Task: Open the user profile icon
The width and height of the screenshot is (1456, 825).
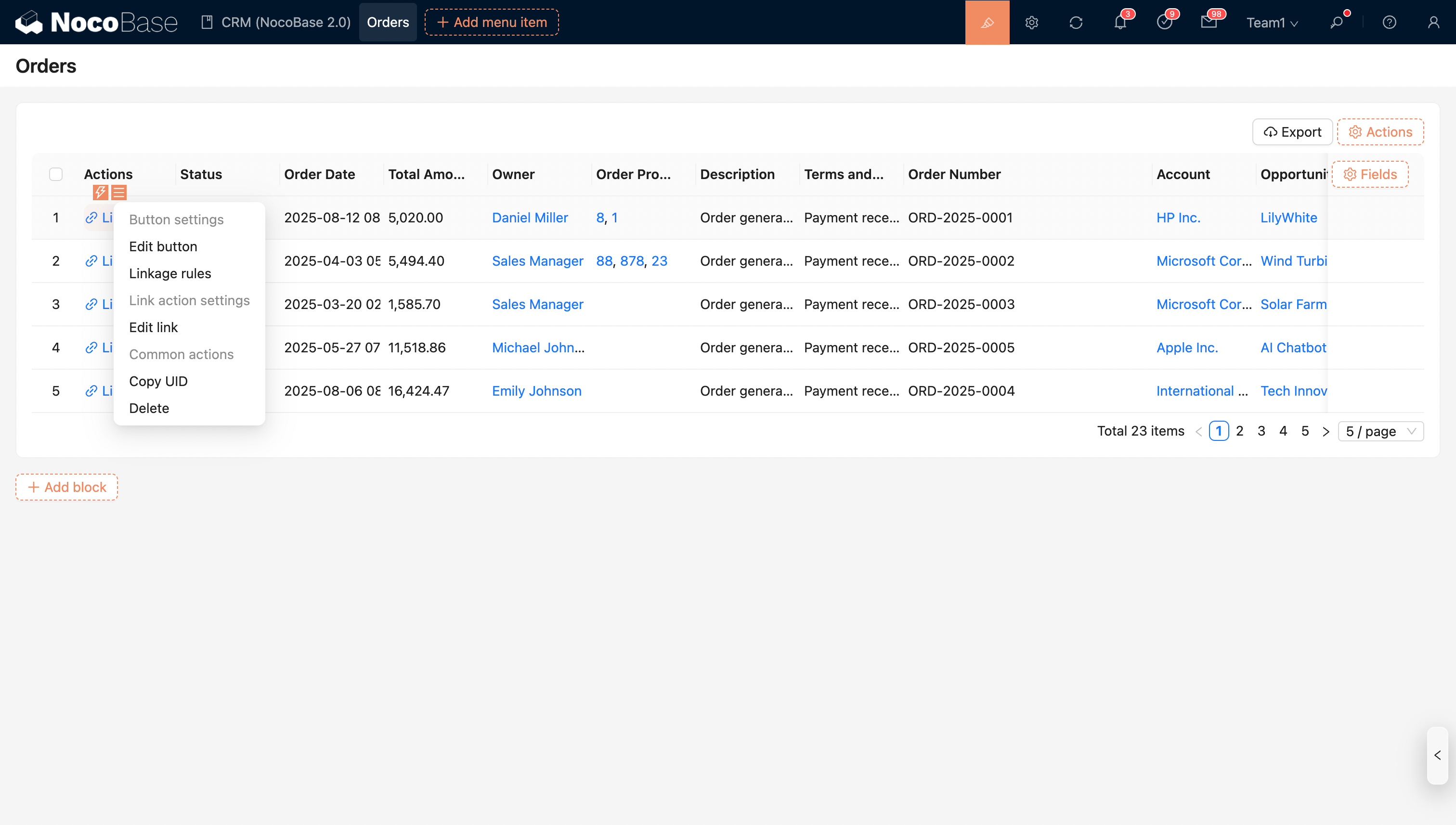Action: tap(1433, 23)
